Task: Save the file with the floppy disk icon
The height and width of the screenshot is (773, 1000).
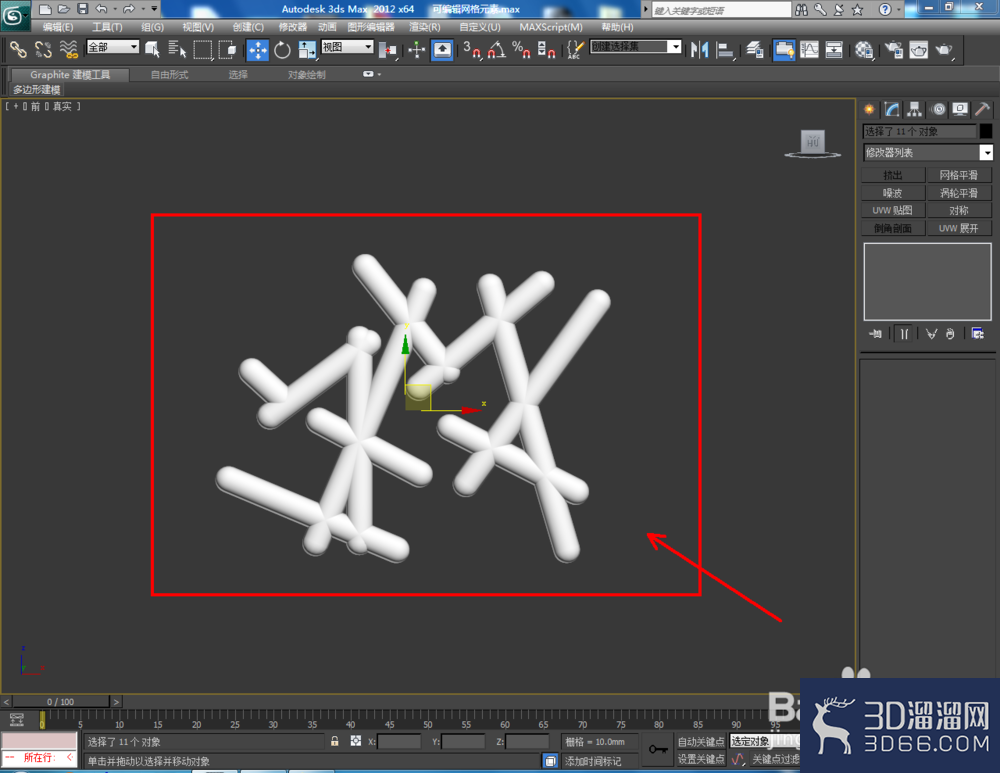Action: point(82,9)
